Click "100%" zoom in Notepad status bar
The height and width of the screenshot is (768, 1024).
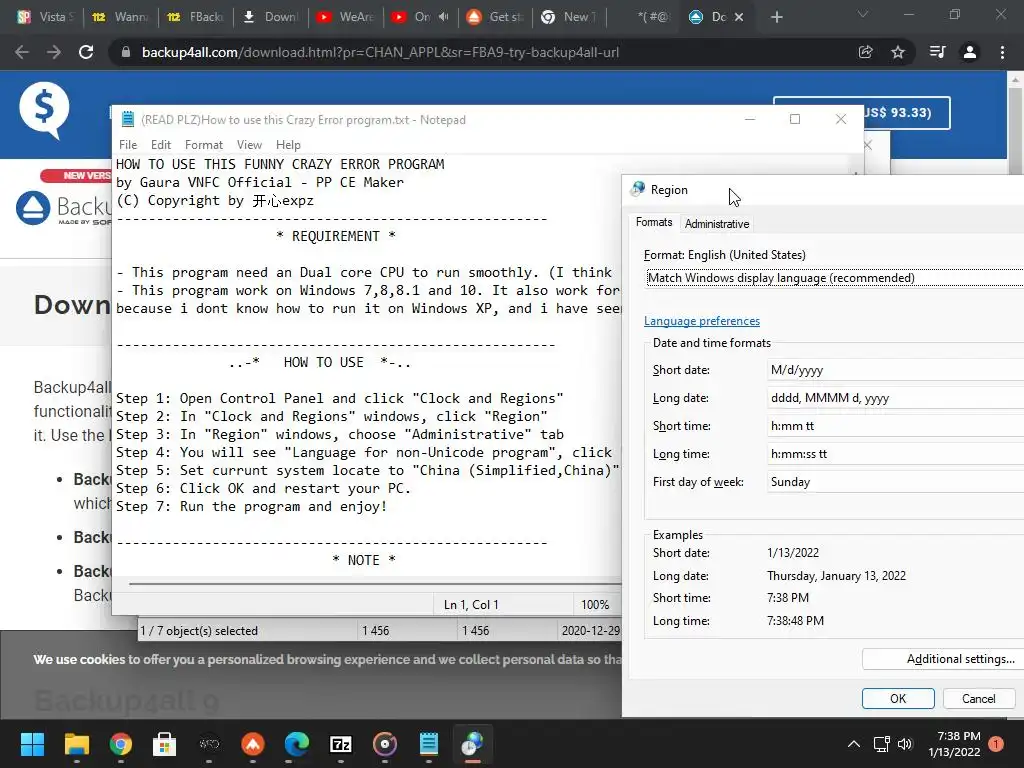click(x=595, y=605)
